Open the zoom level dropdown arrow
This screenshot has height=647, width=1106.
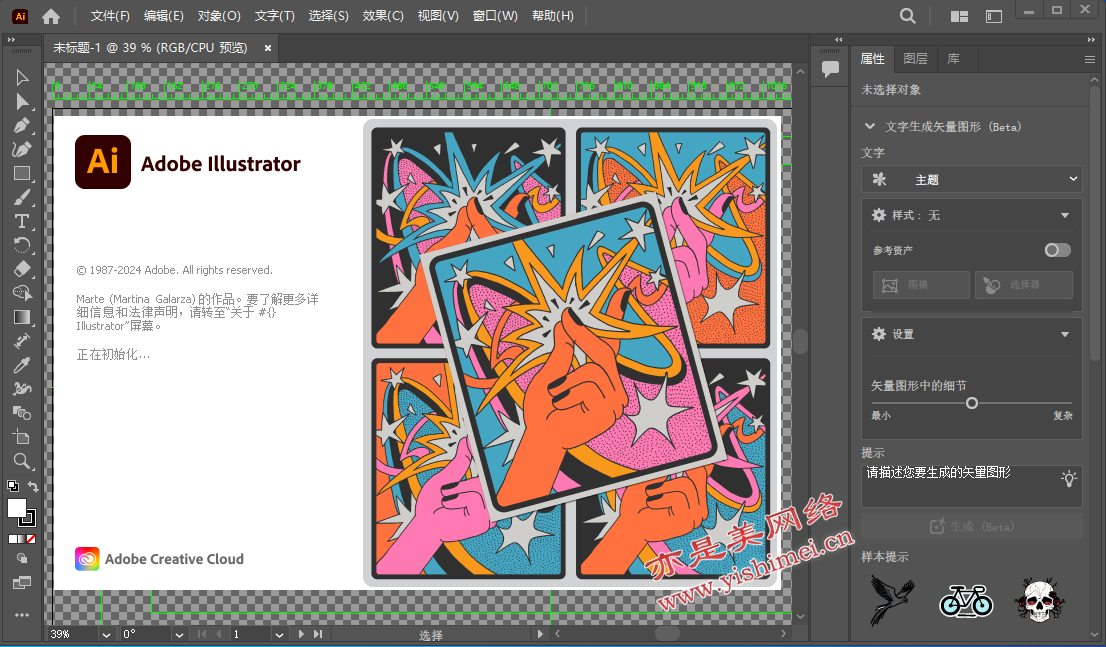click(106, 634)
